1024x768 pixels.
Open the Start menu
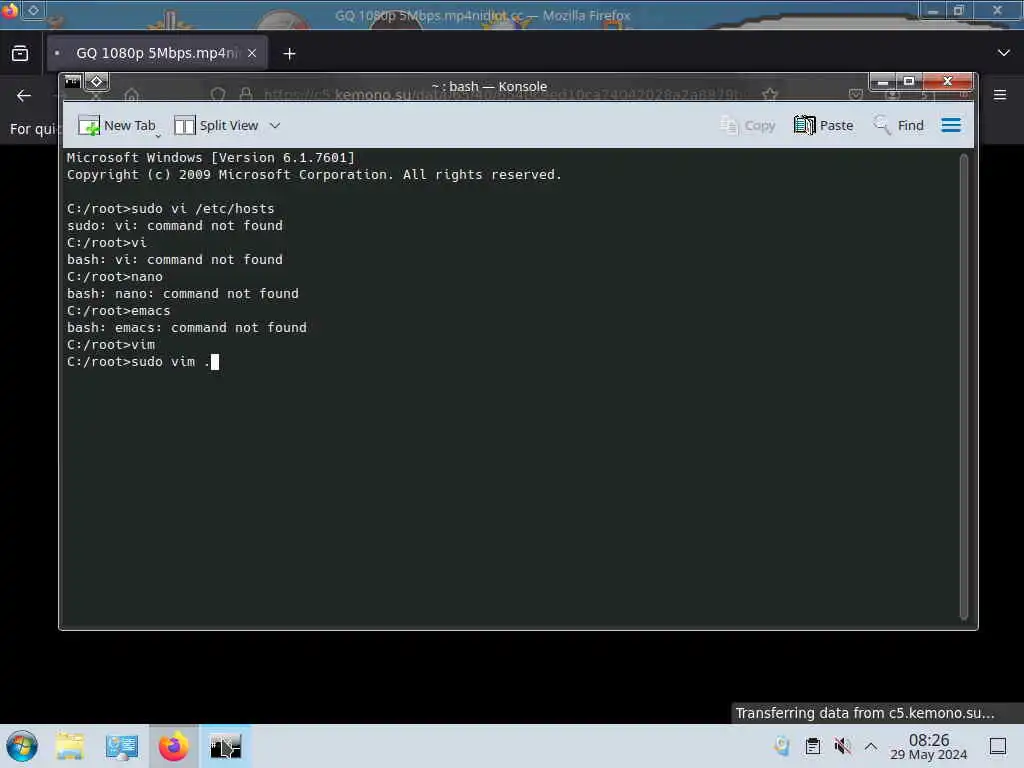click(x=22, y=746)
